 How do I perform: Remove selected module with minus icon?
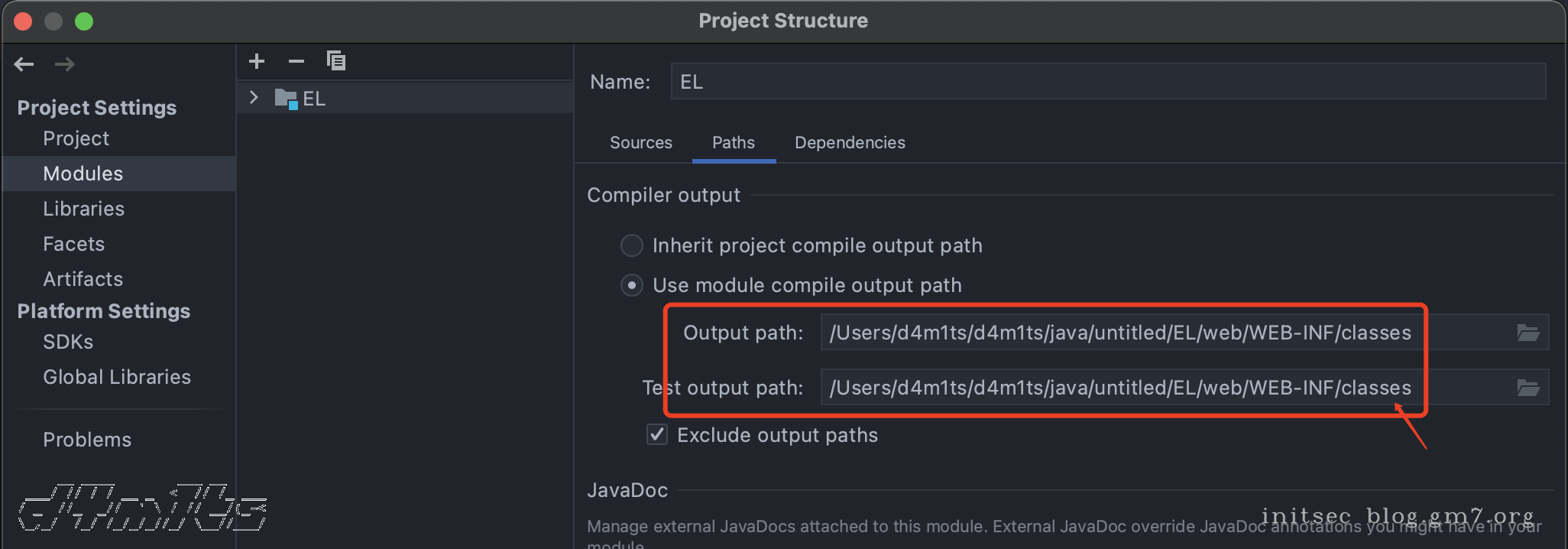click(x=296, y=61)
